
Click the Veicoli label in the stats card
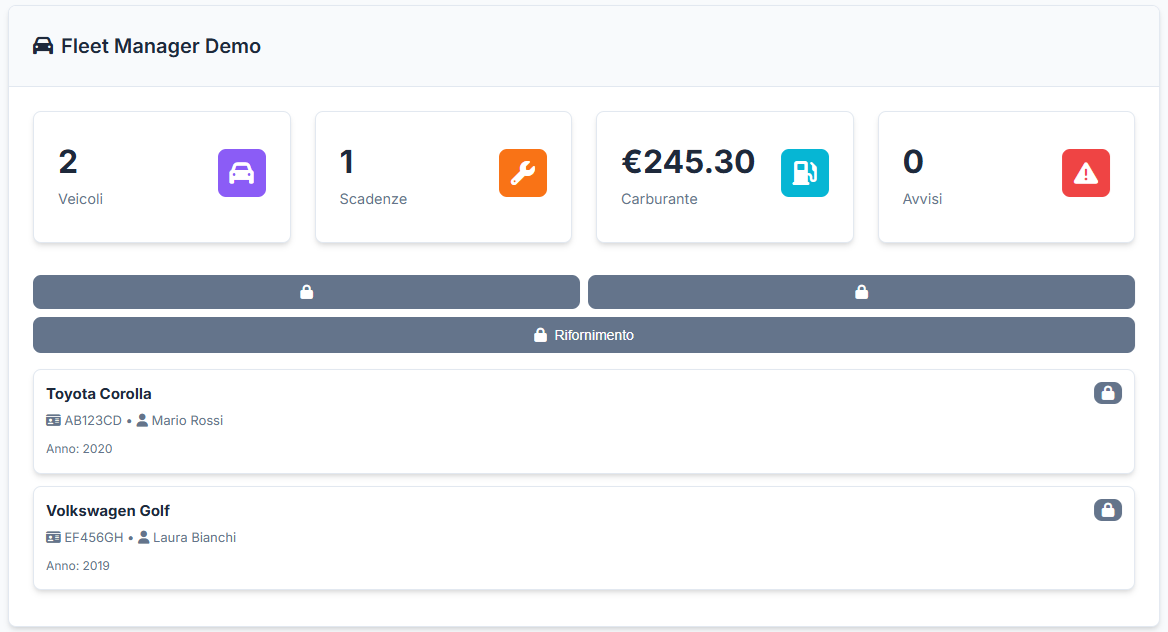(81, 199)
